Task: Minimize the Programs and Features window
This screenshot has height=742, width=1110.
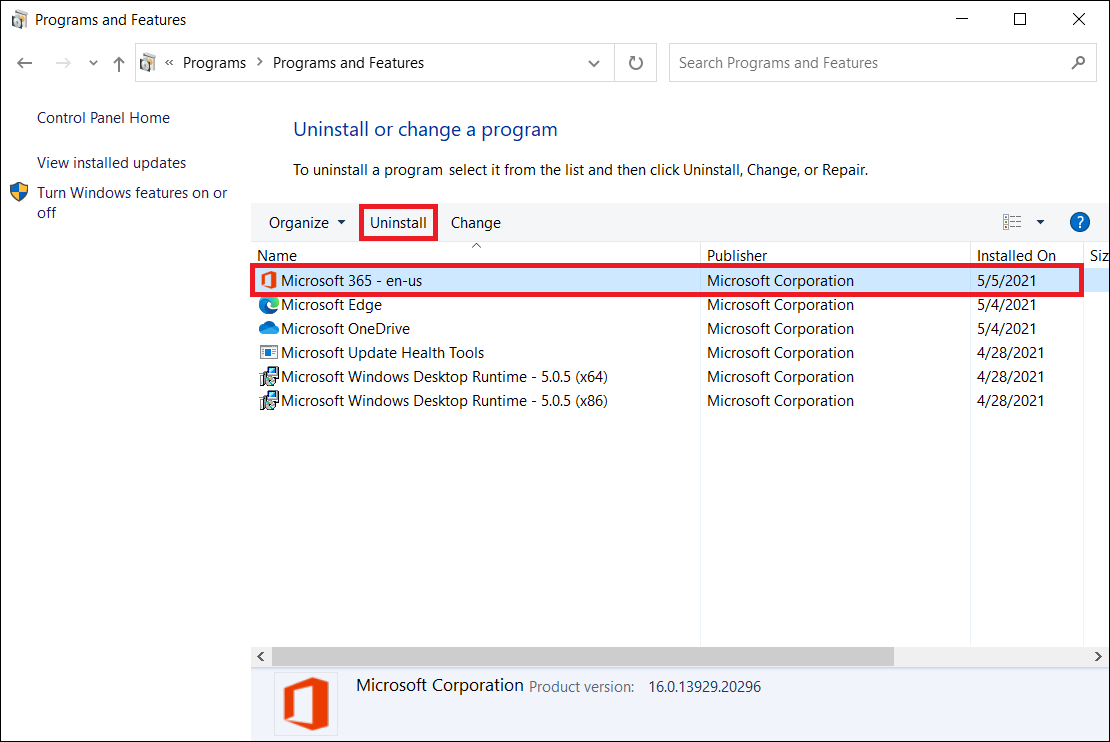Action: (x=961, y=19)
